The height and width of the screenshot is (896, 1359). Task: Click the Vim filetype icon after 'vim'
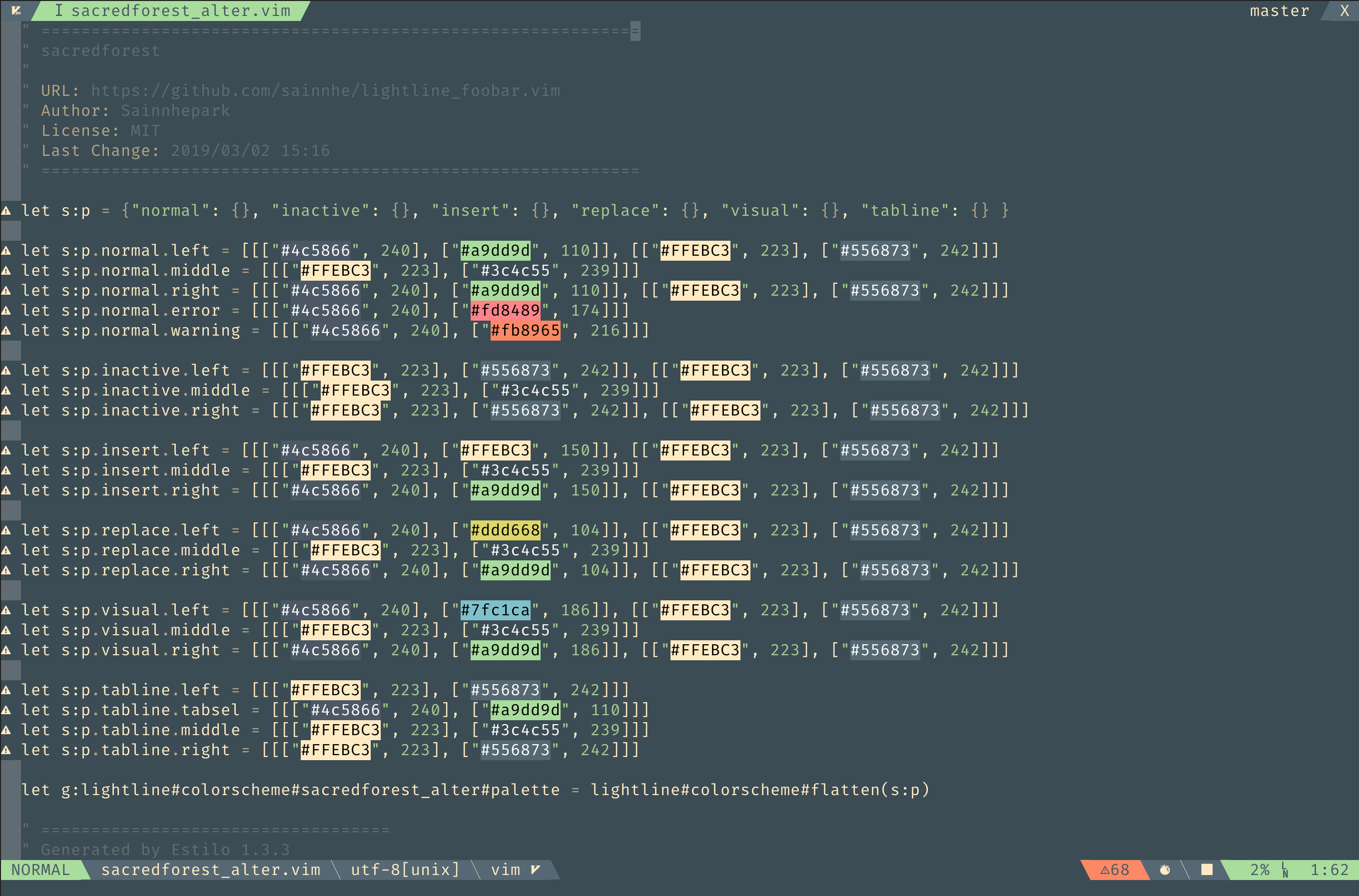(536, 870)
